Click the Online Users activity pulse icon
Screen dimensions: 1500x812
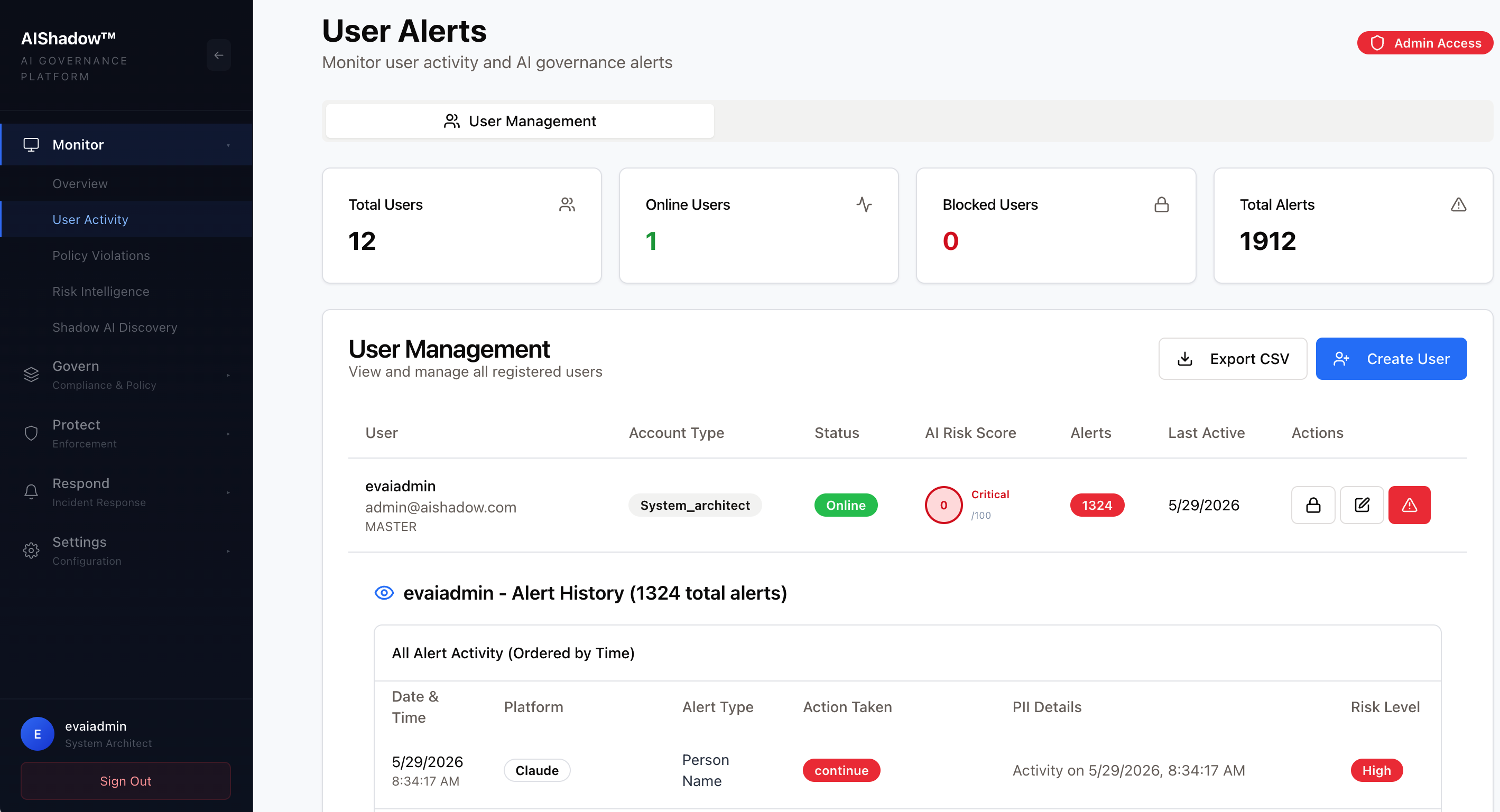click(x=864, y=204)
